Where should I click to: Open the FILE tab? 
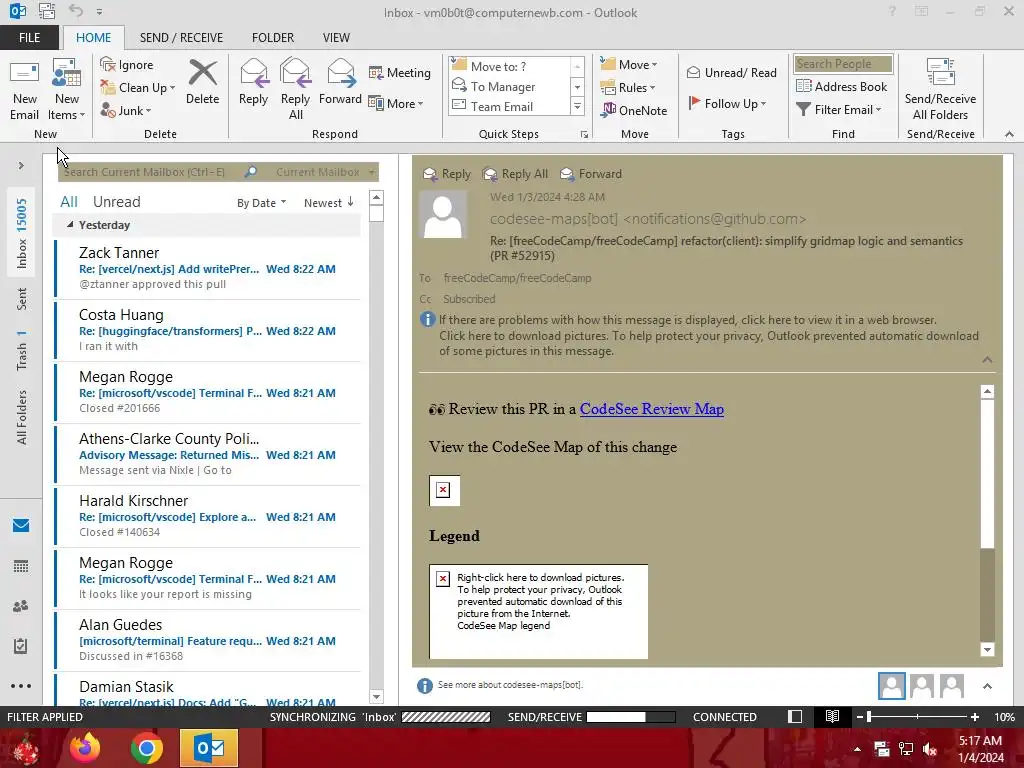29,38
